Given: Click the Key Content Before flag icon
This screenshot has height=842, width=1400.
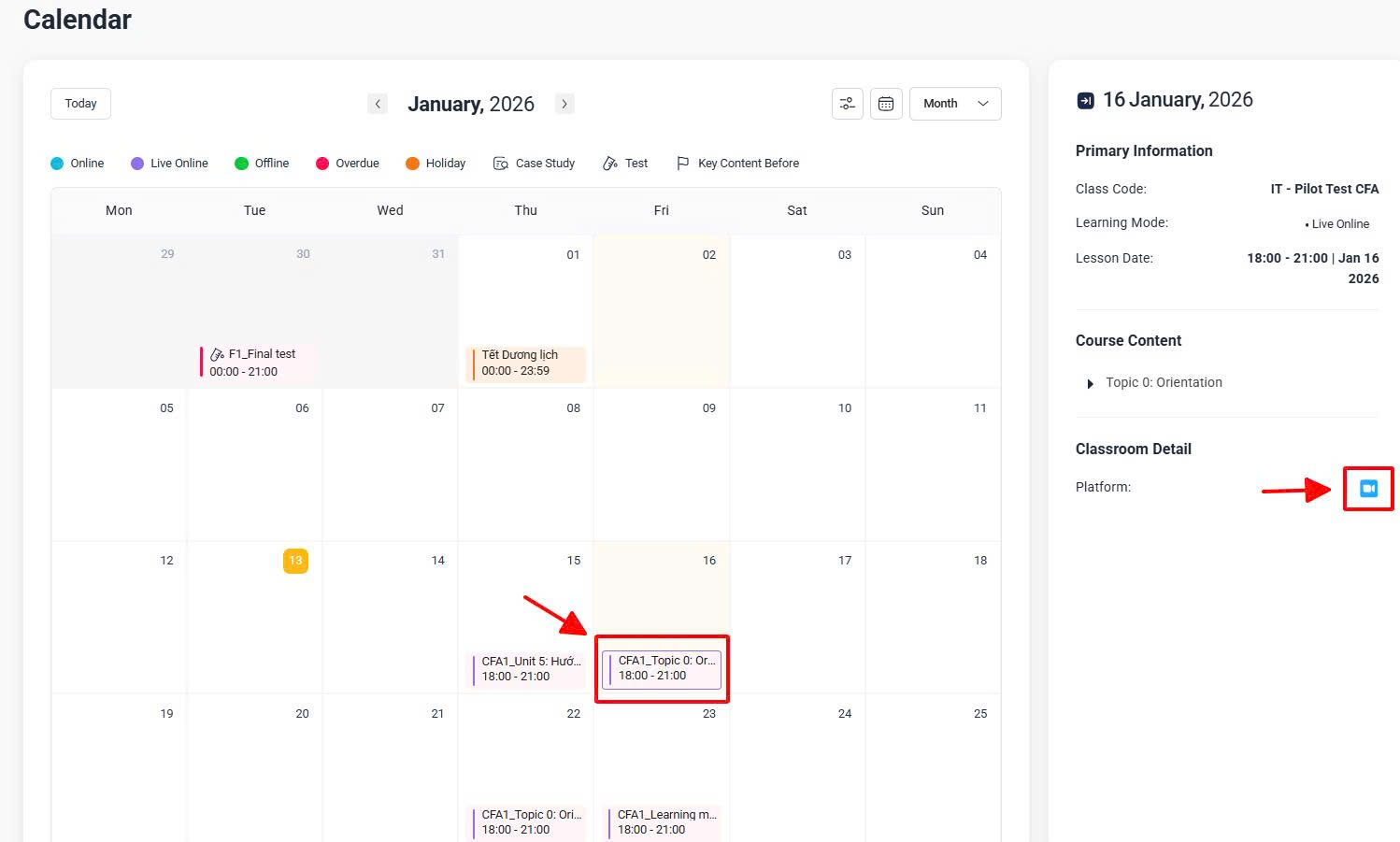Looking at the screenshot, I should [x=682, y=164].
